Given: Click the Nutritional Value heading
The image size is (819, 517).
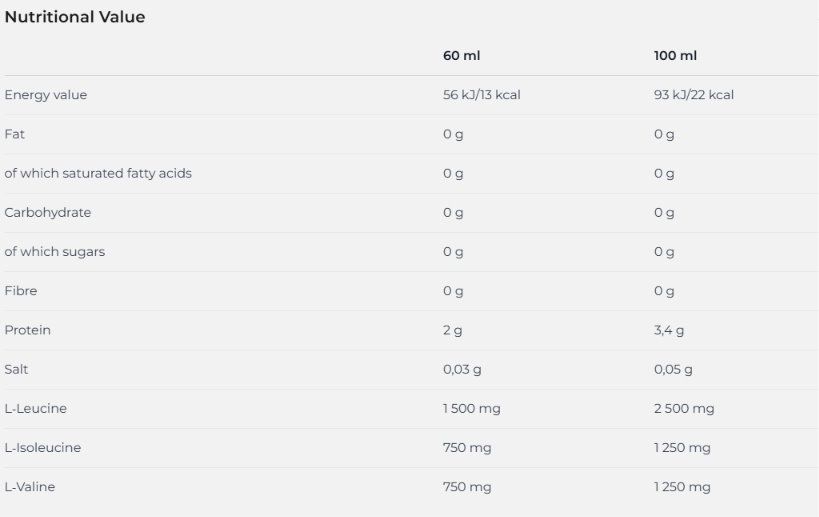Looking at the screenshot, I should pyautogui.click(x=75, y=17).
